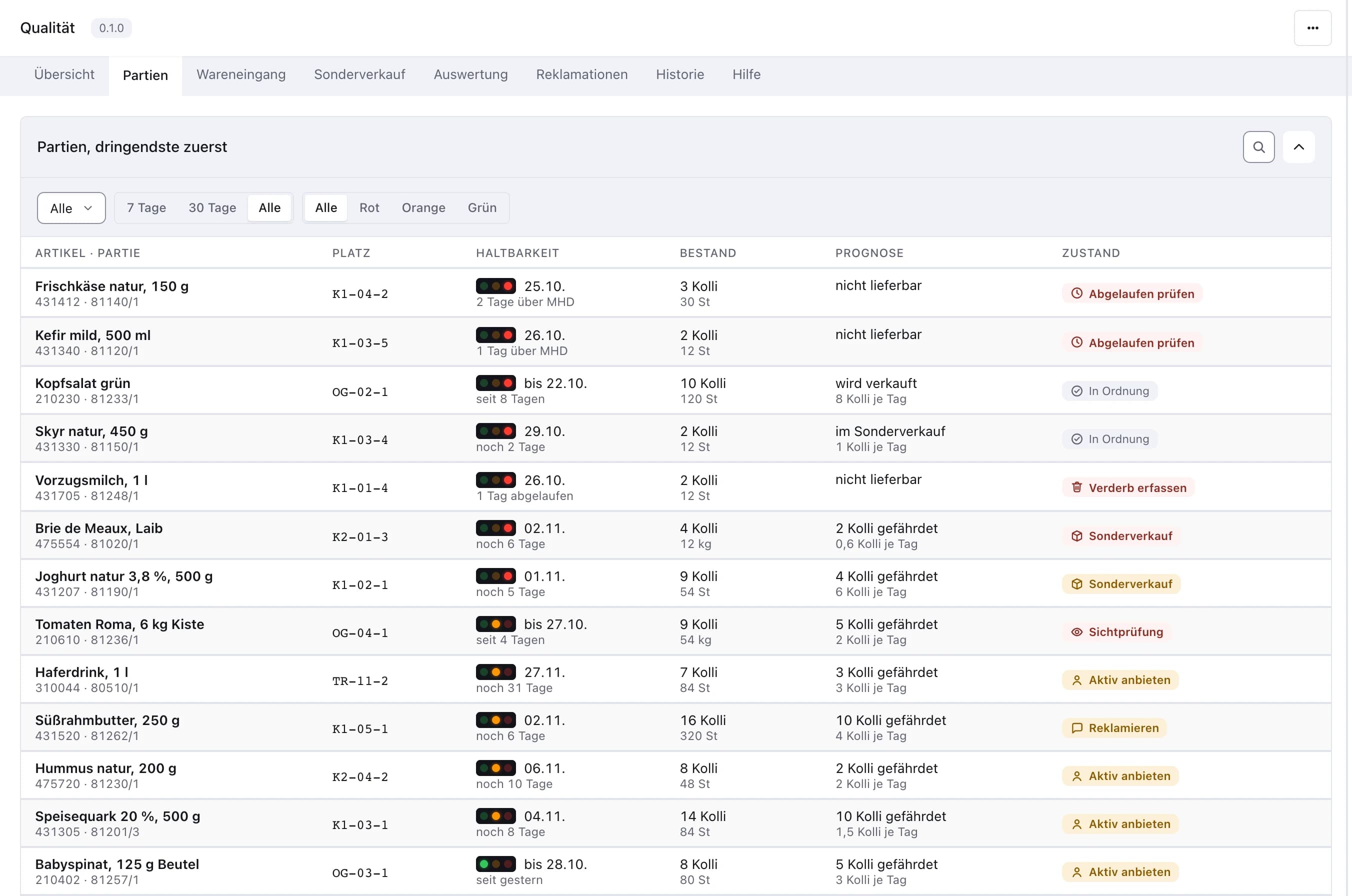Open the Sonderverkauf tab
1352x896 pixels.
point(359,75)
